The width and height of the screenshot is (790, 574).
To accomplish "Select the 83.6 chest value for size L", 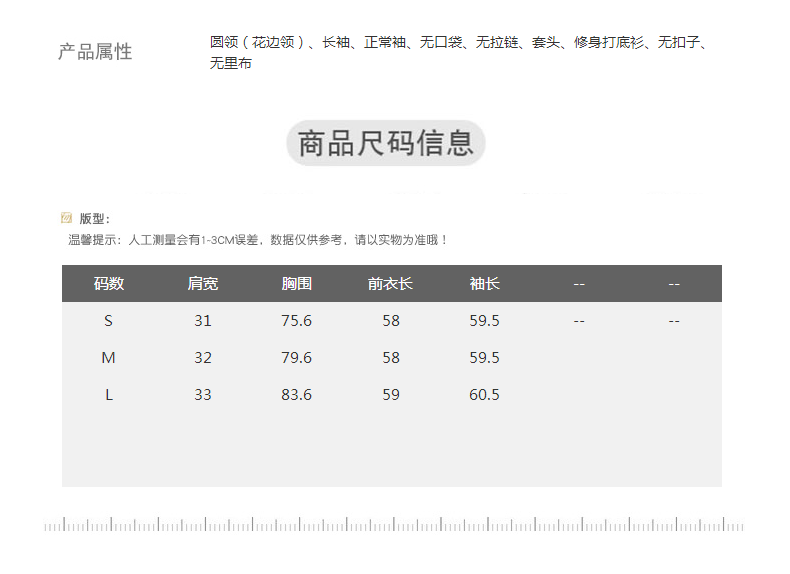I will 297,395.
